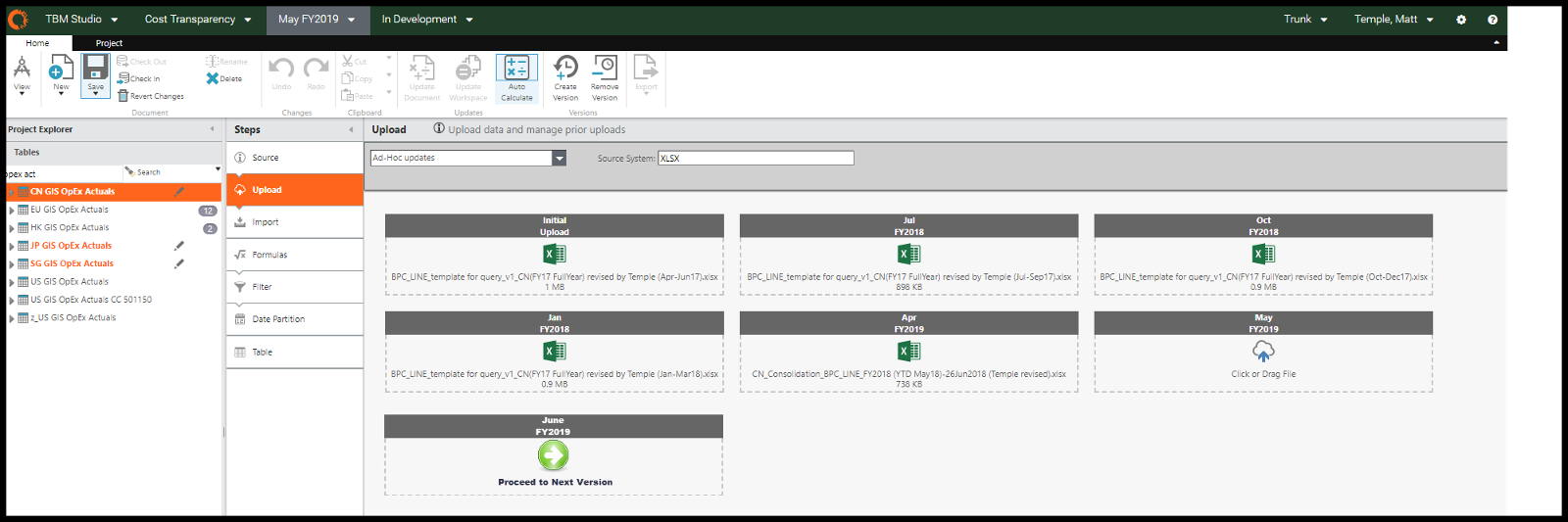The image size is (1568, 522).
Task: Expand the HK GIS OpEx Actuals node
Action: coord(12,228)
